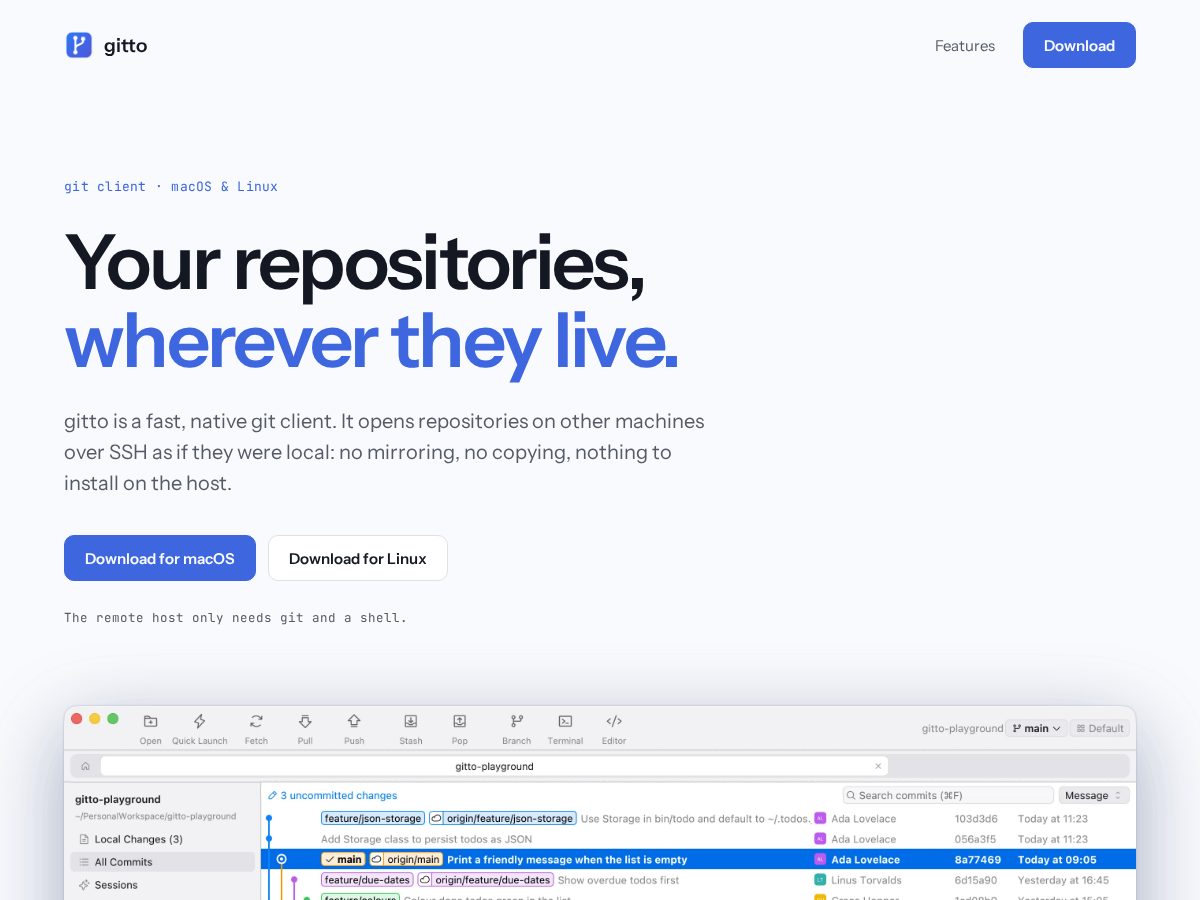Viewport: 1200px width, 900px height.
Task: Click commit hash 8a77469
Action: point(978,859)
